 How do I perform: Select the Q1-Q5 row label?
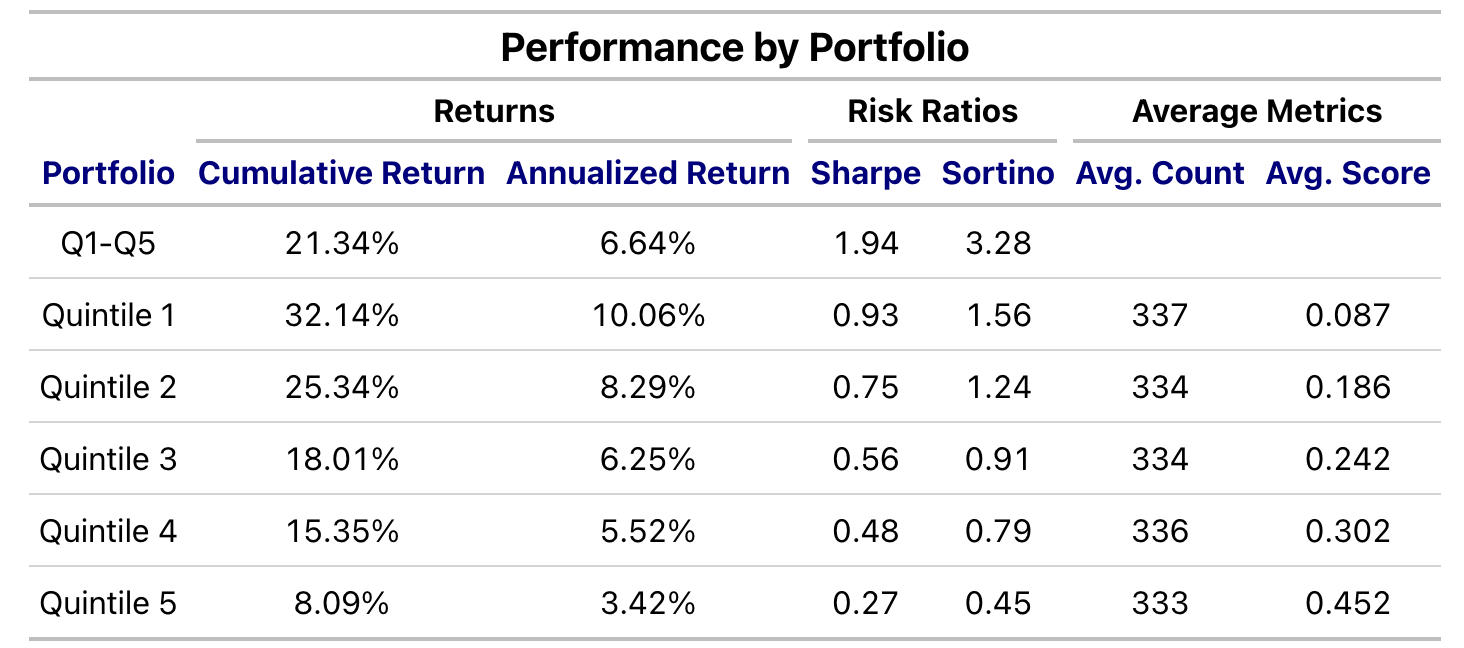coord(108,243)
